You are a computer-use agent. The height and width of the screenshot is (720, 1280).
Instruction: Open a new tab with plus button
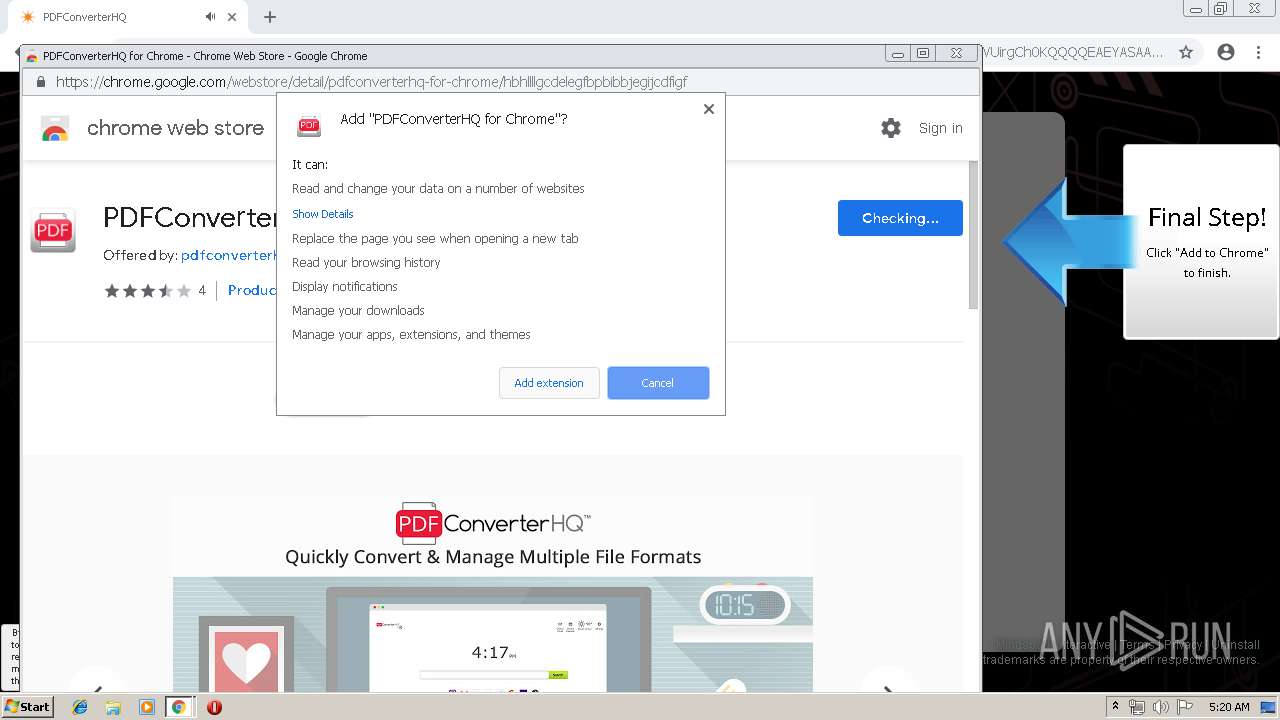270,17
